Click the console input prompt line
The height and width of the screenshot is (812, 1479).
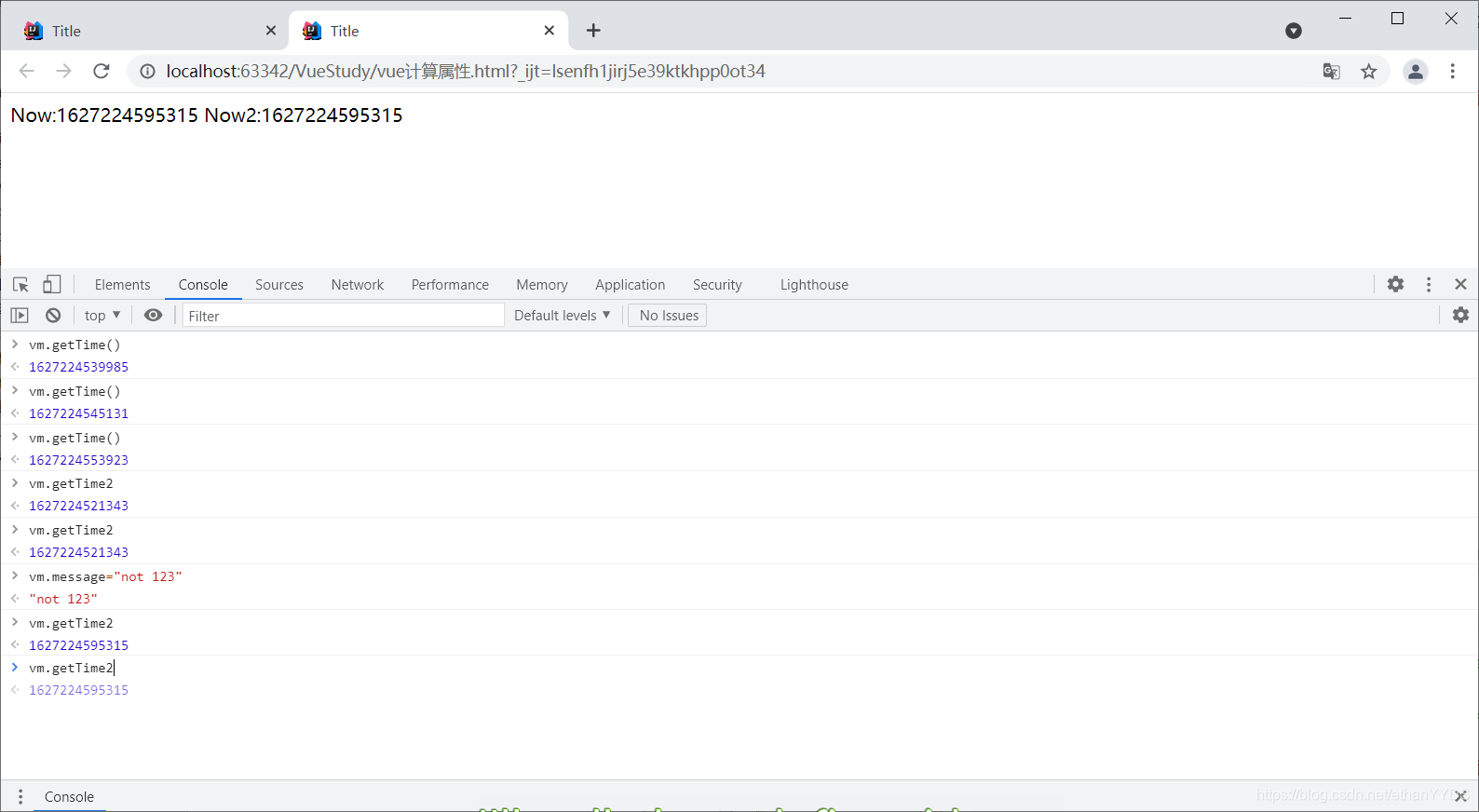739,668
